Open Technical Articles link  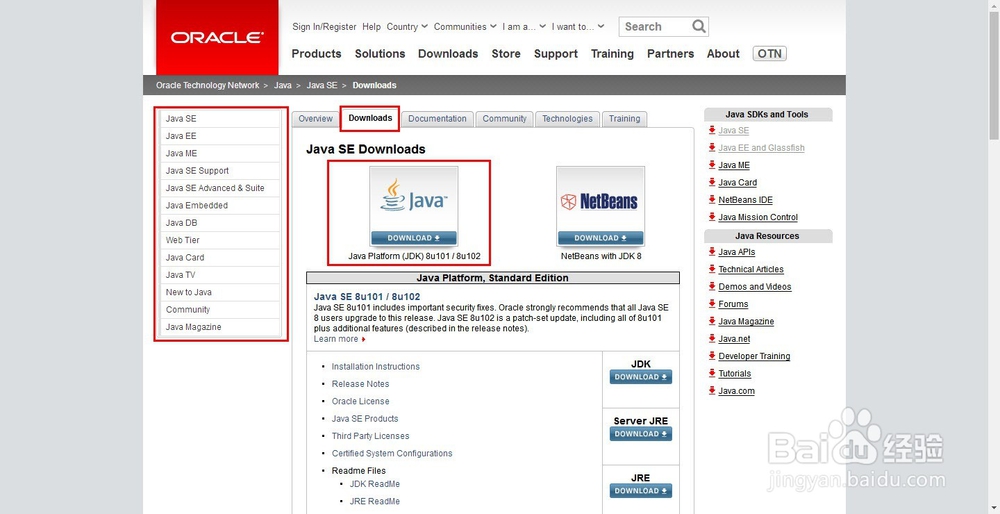(751, 270)
